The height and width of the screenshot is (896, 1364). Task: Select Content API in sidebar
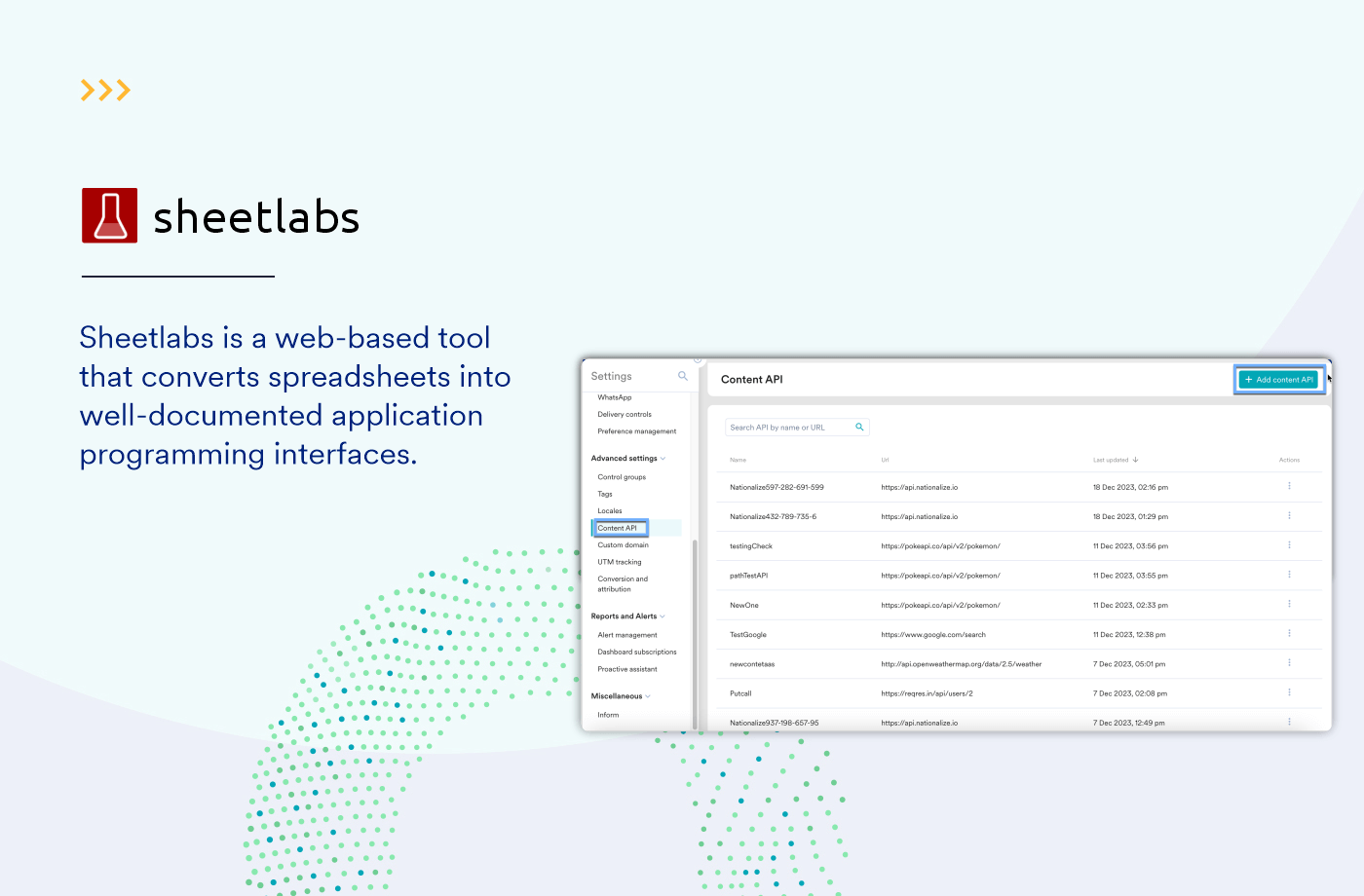[620, 528]
